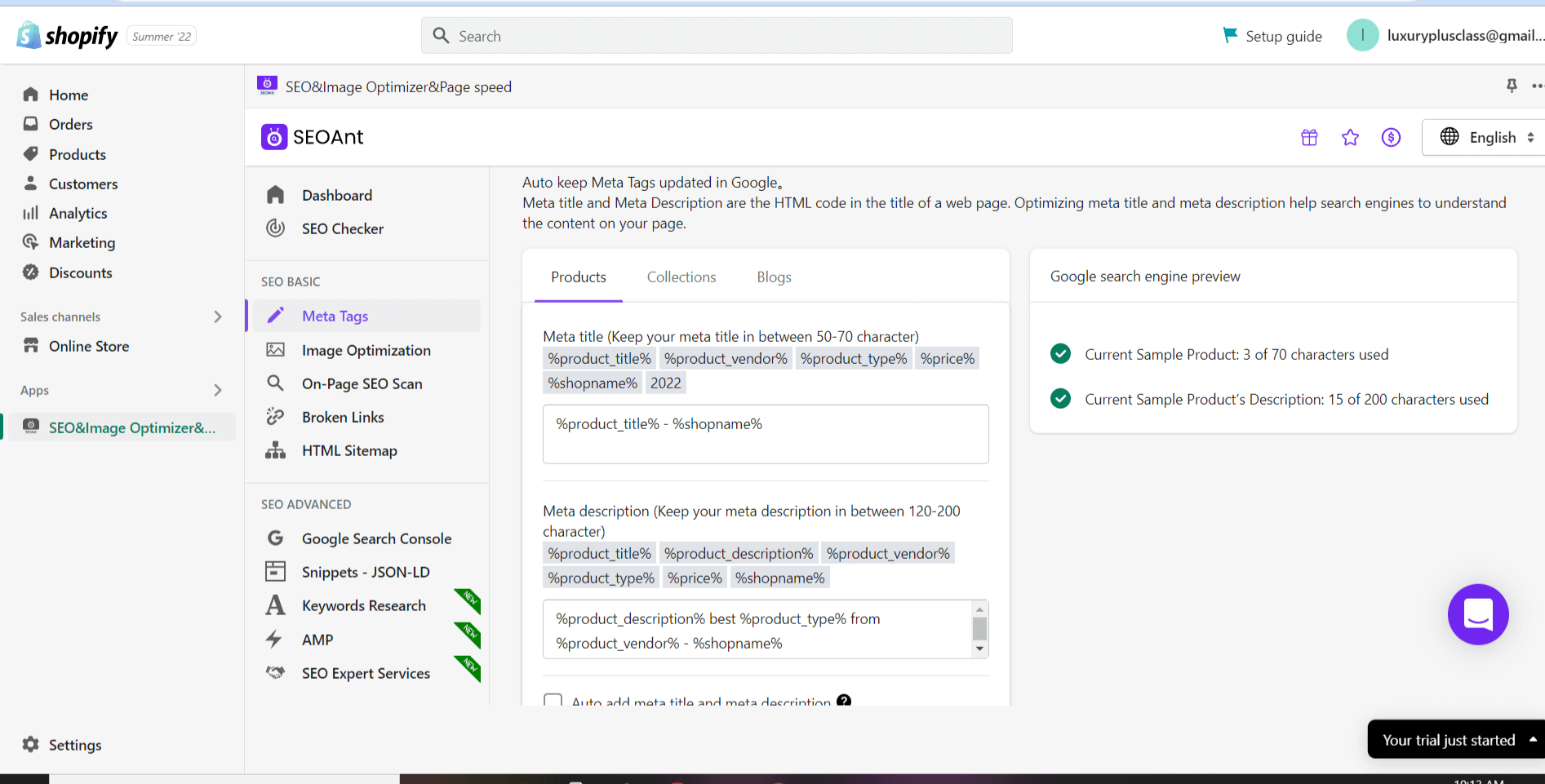Click meta description scrollbar down arrow
The width and height of the screenshot is (1545, 784).
click(979, 649)
